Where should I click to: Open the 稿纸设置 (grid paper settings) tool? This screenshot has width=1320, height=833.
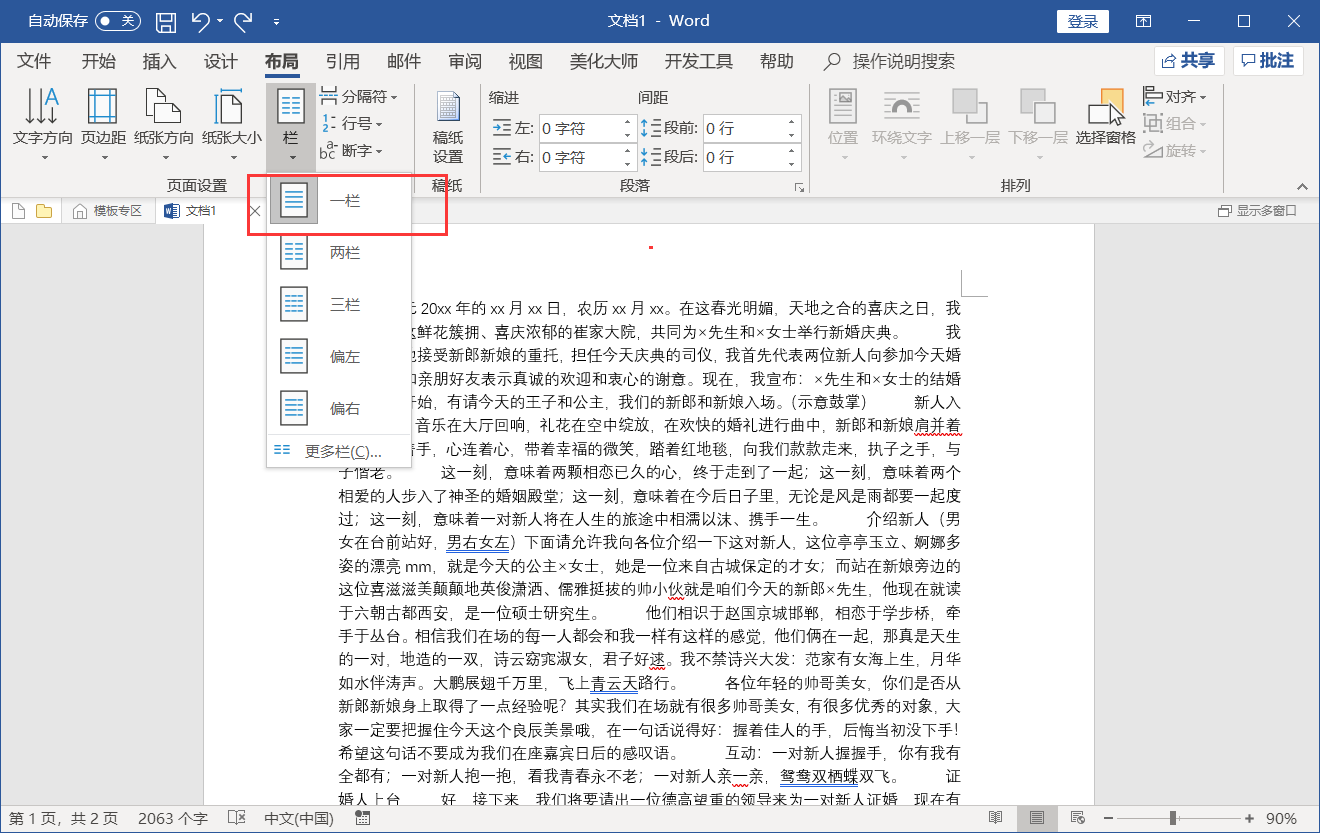(446, 122)
